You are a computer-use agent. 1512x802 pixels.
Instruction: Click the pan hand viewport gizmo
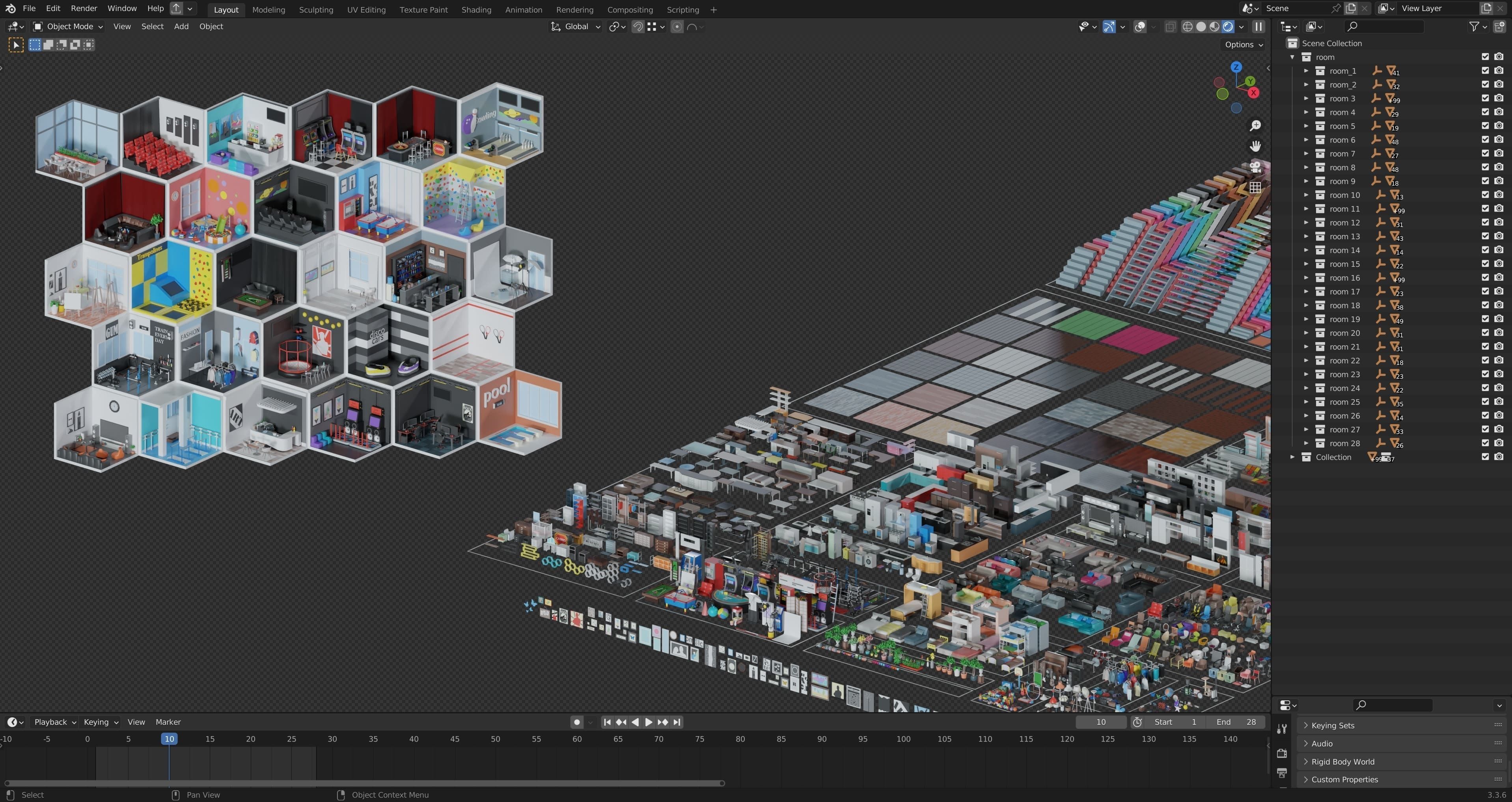(1255, 146)
